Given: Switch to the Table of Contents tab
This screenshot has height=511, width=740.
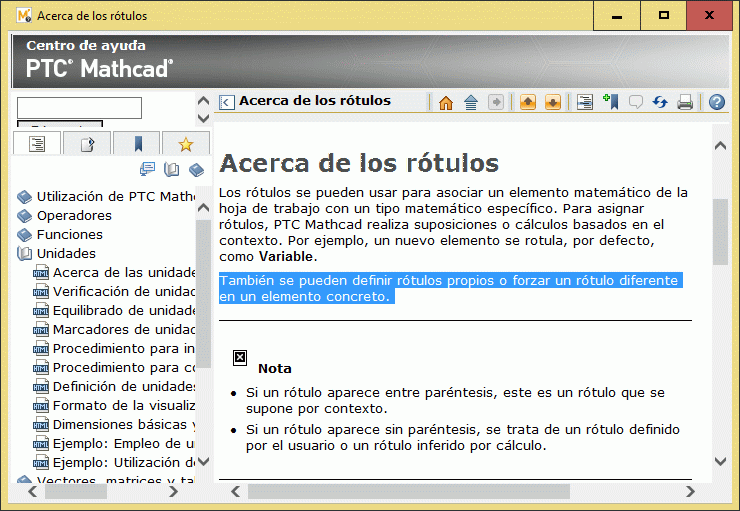Looking at the screenshot, I should coord(37,143).
